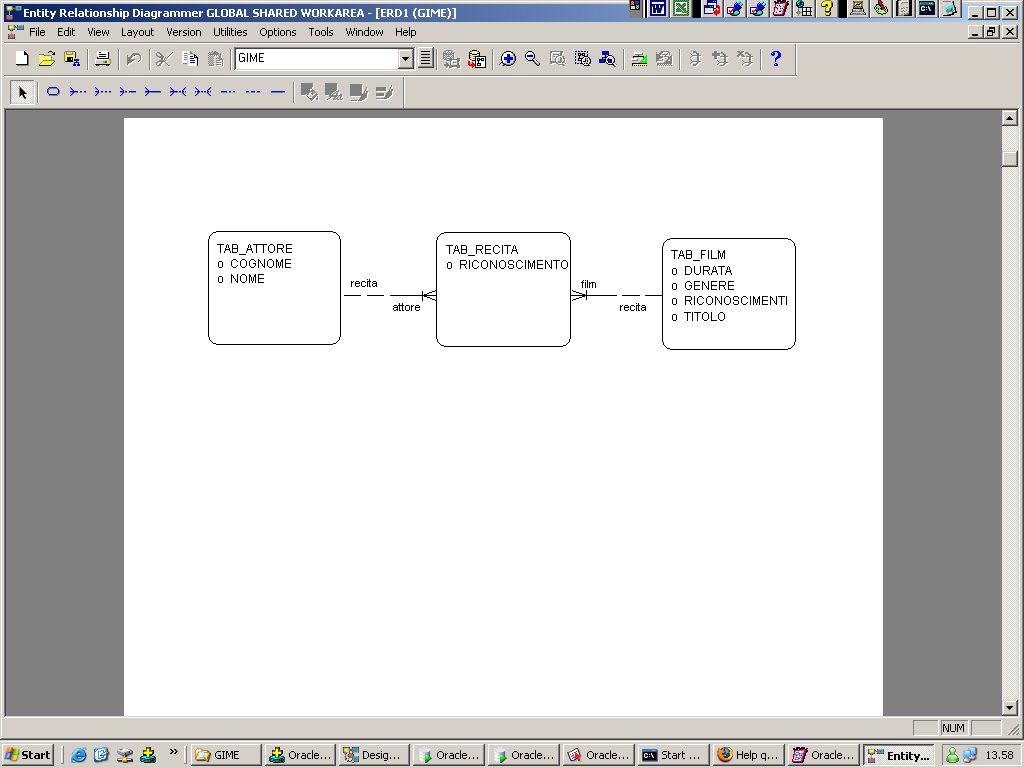Viewport: 1024px width, 768px height.
Task: Open the Window menu
Action: [364, 32]
